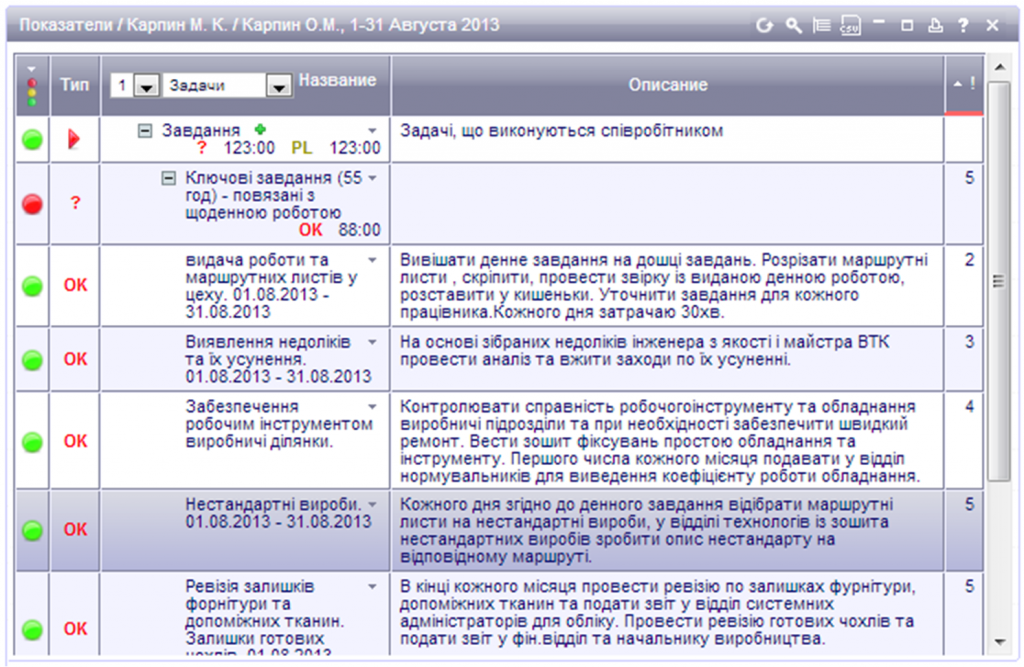Click the Название column header
This screenshot has width=1024, height=667.
[x=337, y=80]
